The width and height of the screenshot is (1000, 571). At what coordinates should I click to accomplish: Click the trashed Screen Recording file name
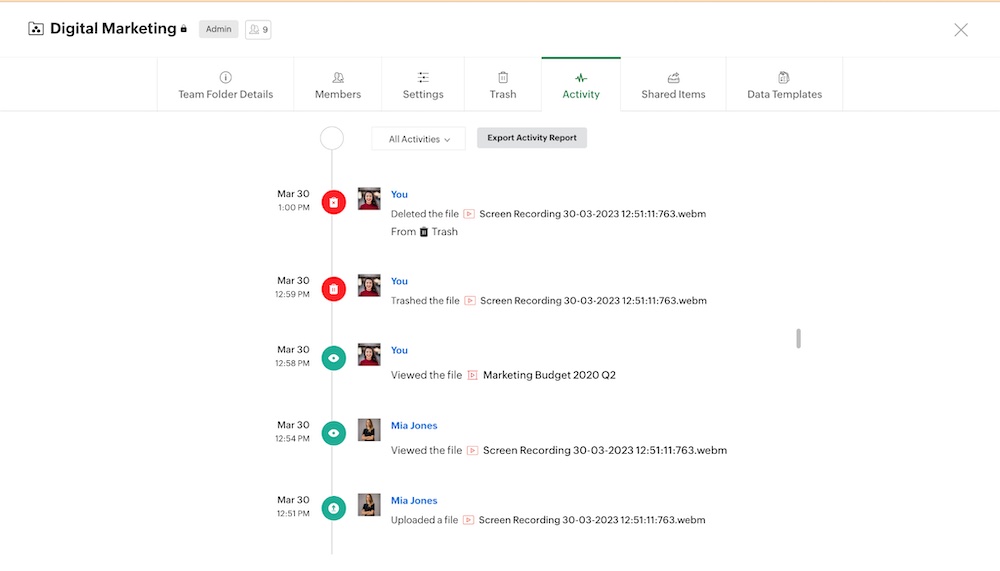pos(593,300)
